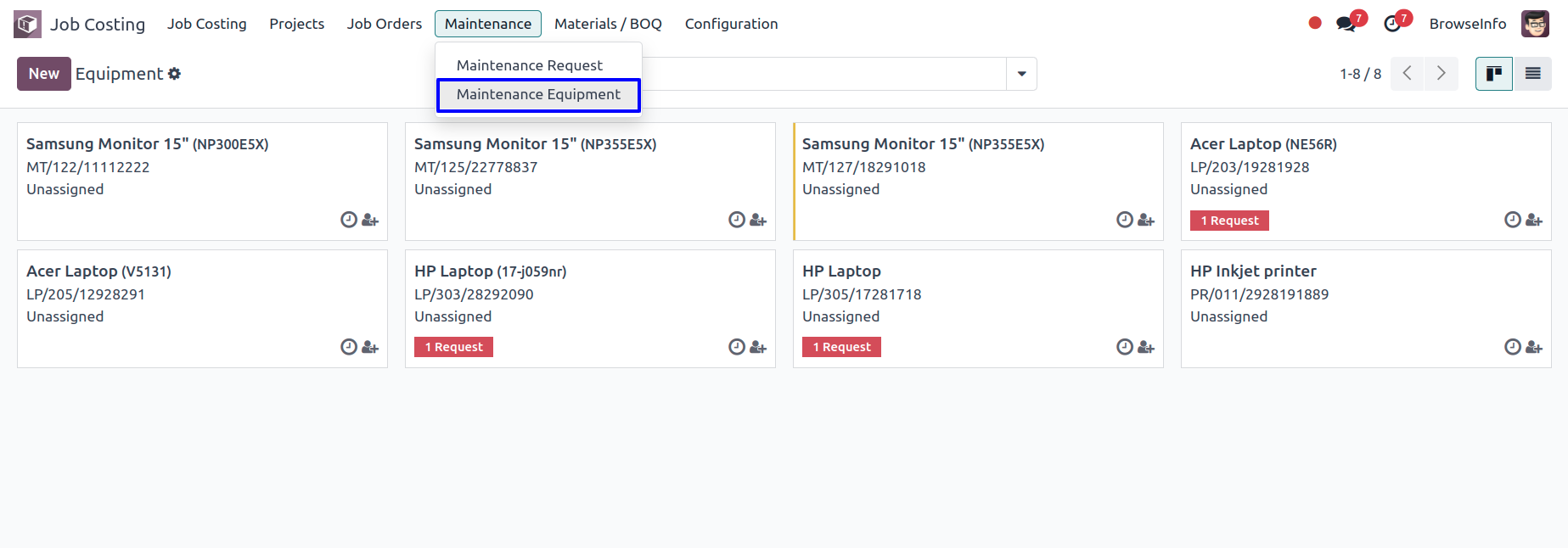1568x548 pixels.
Task: Click the Job Costing app logo icon
Action: point(27,24)
